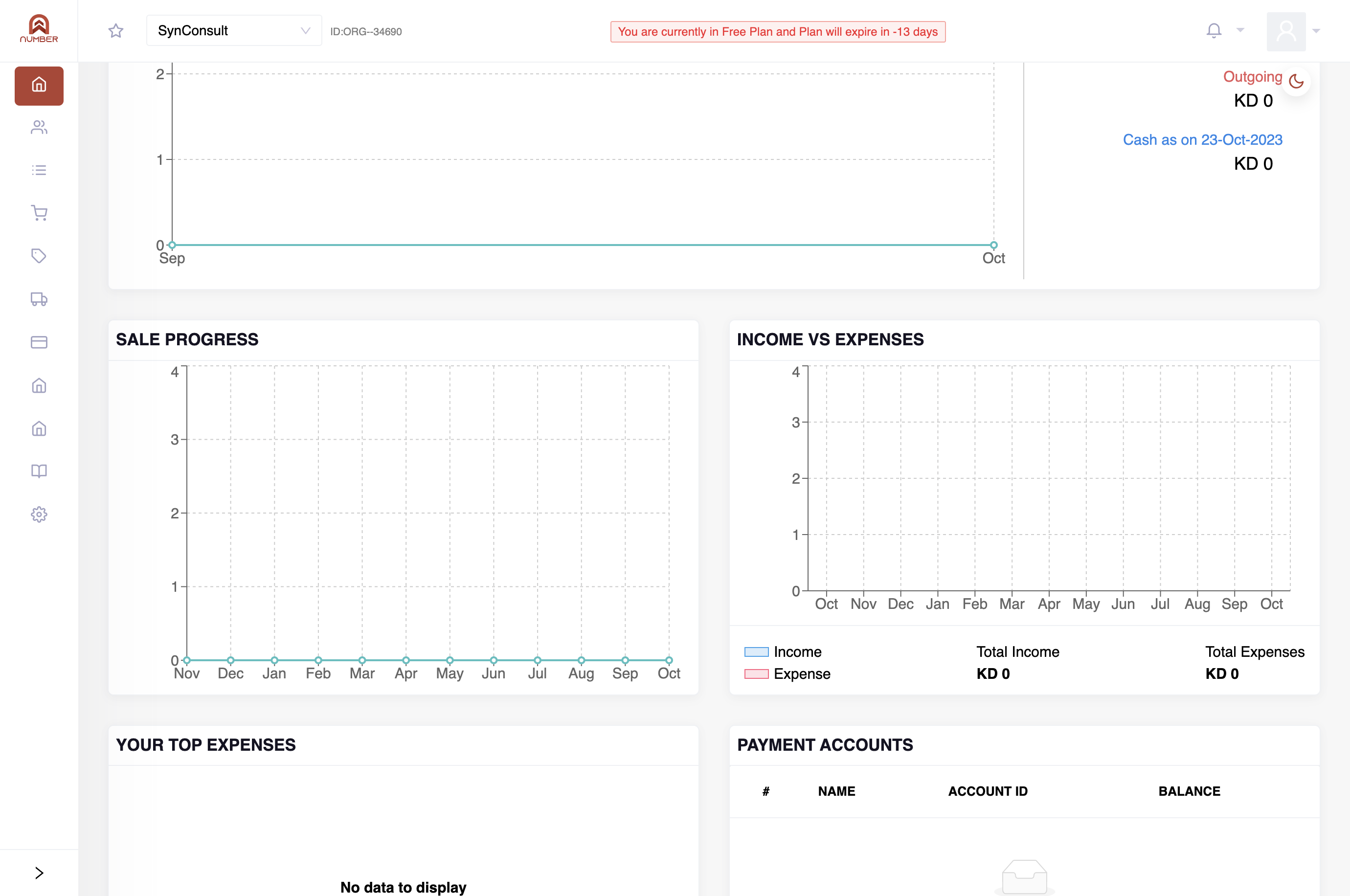Click the Free Plan expiry warning banner
Screen dimensions: 1350x896
[x=778, y=31]
